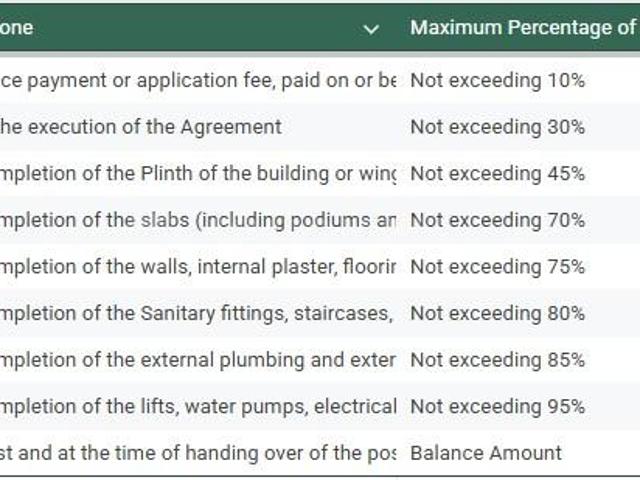Image resolution: width=640 pixels, height=480 pixels.
Task: Click the execution of the Agreement cell
Action: click(x=140, y=127)
